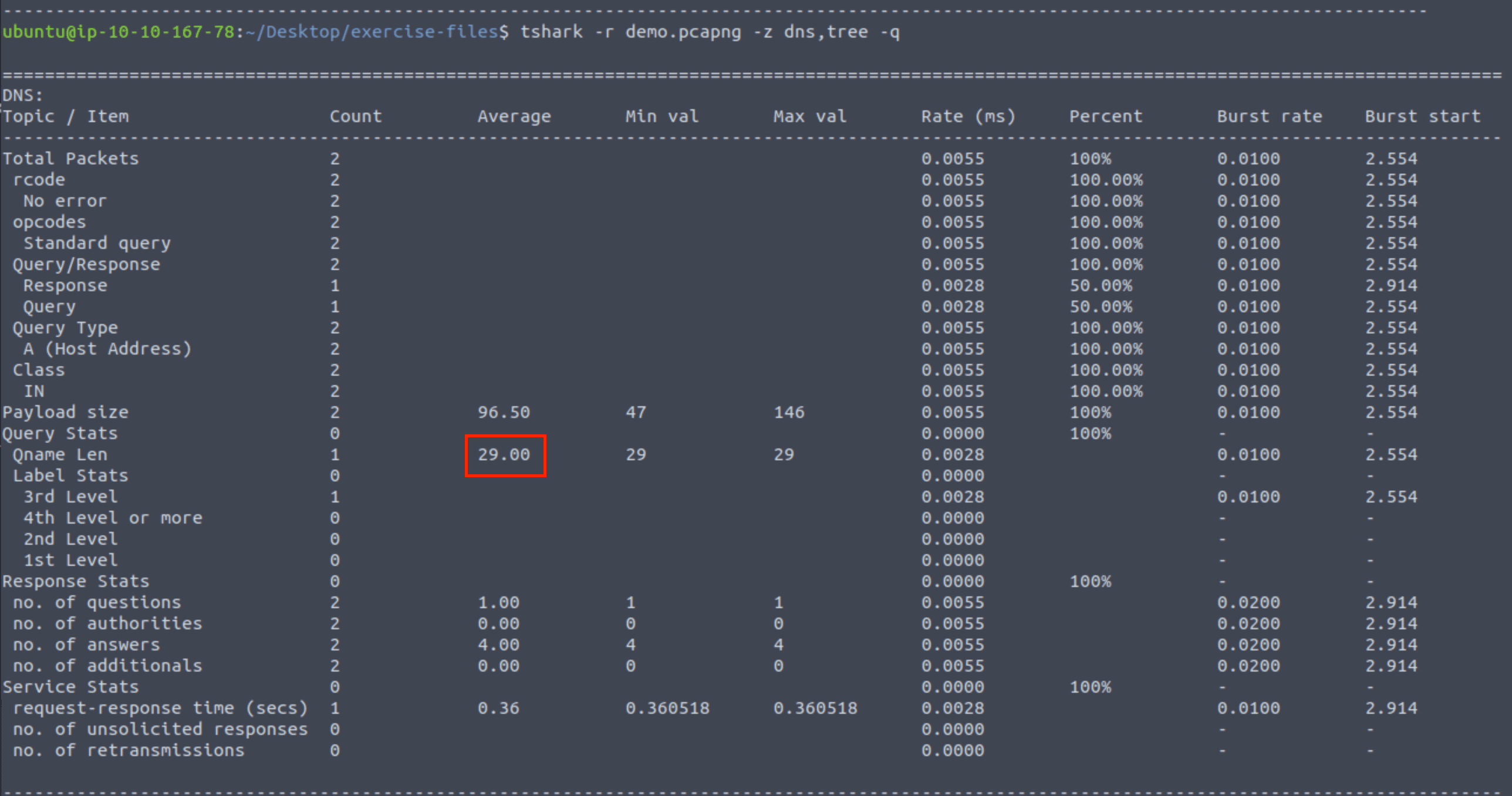Click the ubuntu@ip-10-10-167-78 prompt username
The height and width of the screenshot is (796, 1512).
(117, 32)
